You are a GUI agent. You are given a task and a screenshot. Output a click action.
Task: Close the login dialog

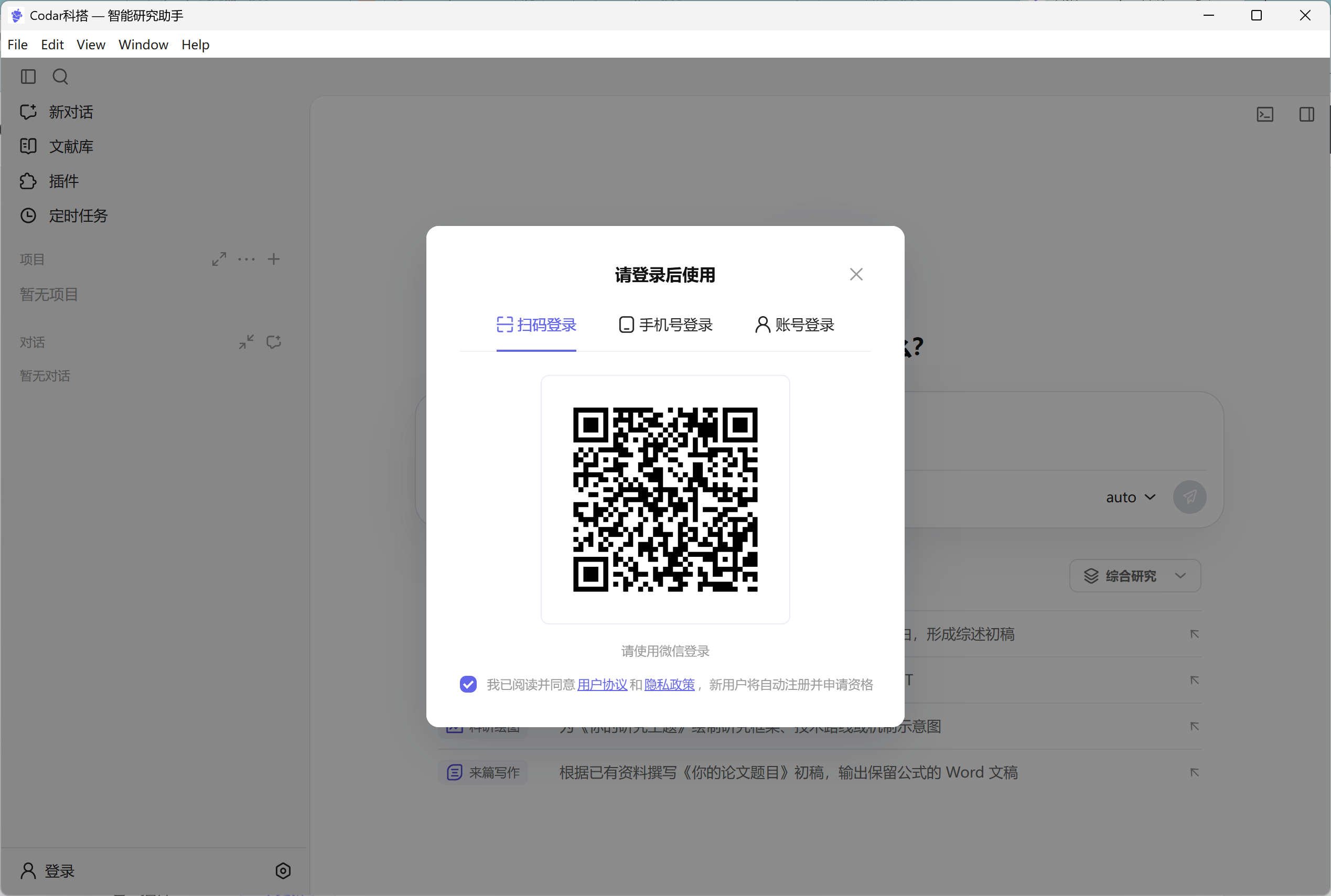tap(855, 275)
